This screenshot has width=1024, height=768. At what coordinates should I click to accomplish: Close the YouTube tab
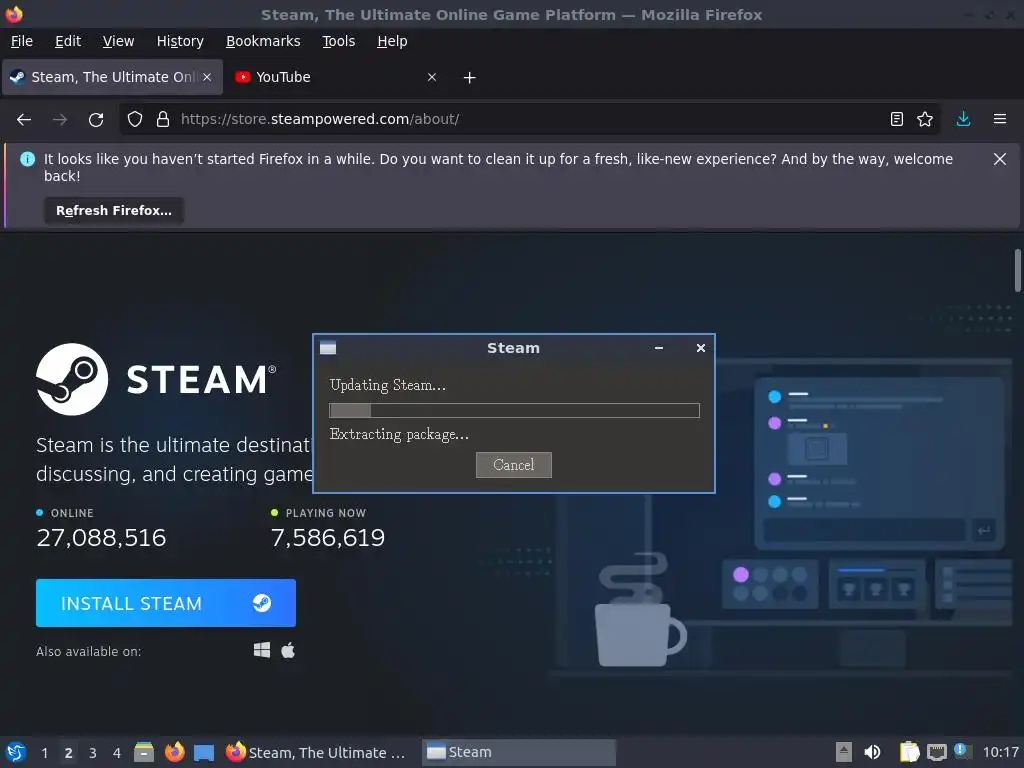(x=432, y=77)
